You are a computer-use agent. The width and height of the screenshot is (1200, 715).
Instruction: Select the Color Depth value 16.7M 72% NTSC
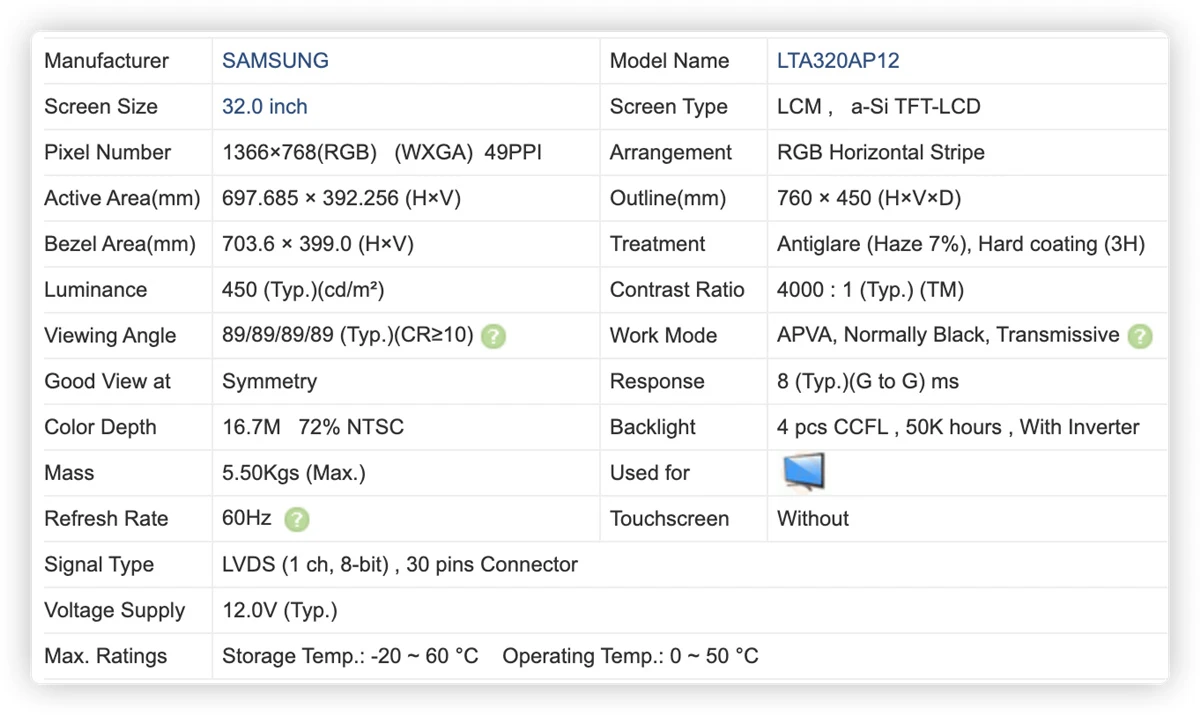coord(313,427)
